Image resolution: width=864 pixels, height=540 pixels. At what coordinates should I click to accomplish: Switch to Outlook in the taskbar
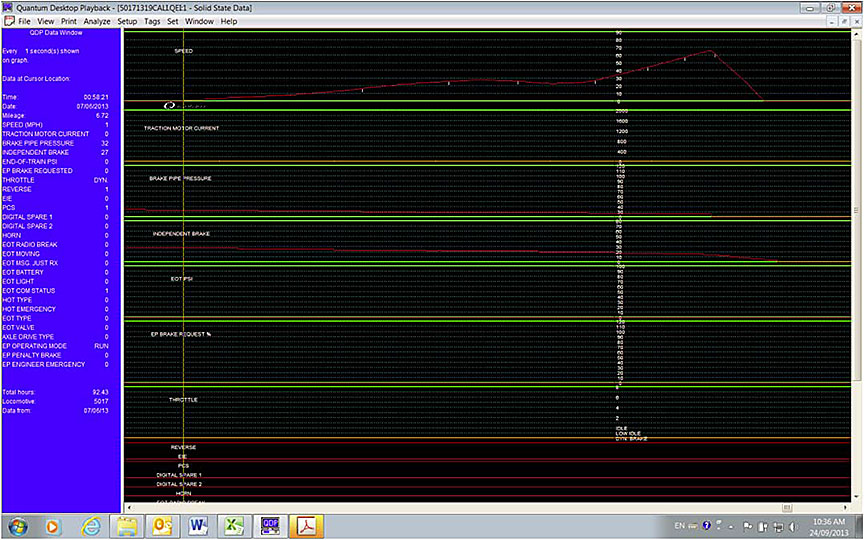pyautogui.click(x=161, y=525)
